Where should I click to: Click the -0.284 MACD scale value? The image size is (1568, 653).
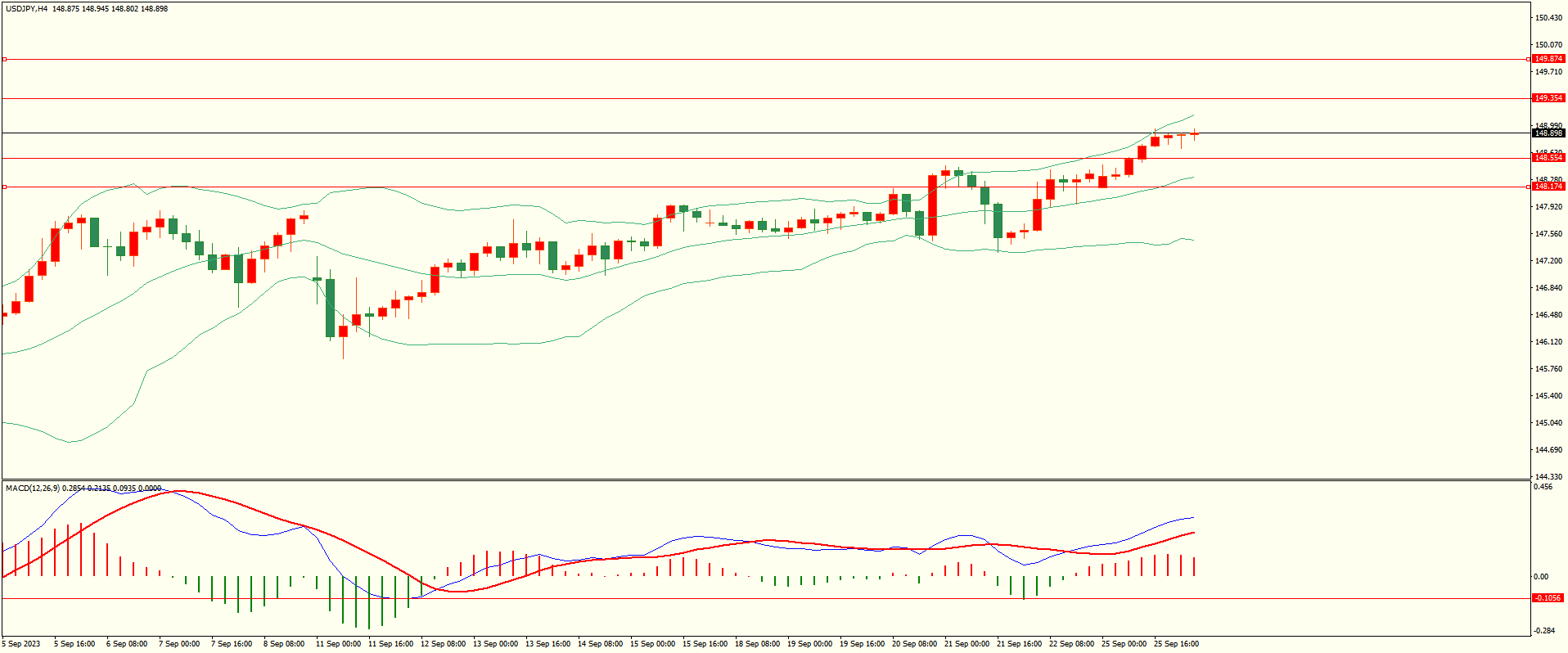(x=1544, y=631)
